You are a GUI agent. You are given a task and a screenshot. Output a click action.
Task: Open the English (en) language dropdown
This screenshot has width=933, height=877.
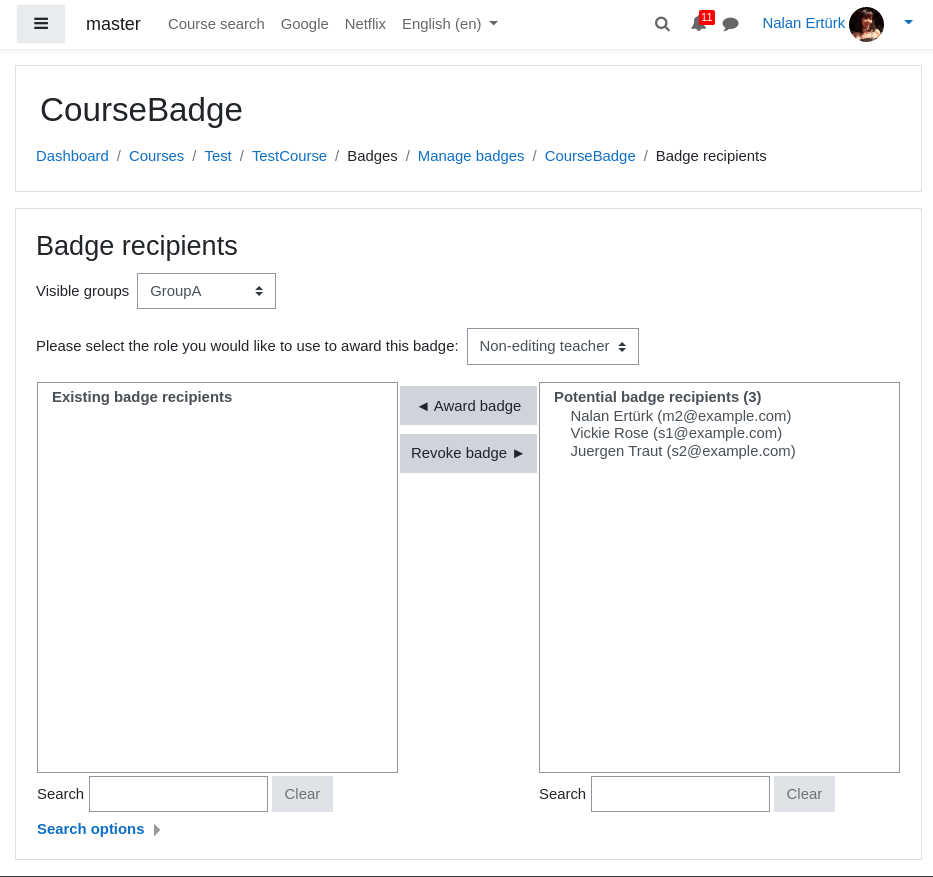[x=449, y=24]
